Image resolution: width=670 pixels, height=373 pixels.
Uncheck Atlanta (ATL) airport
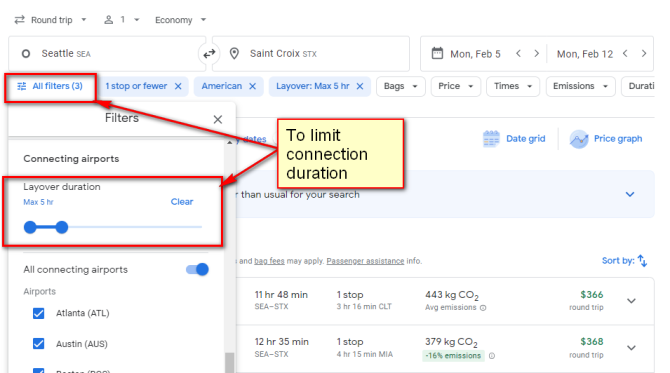[38, 313]
